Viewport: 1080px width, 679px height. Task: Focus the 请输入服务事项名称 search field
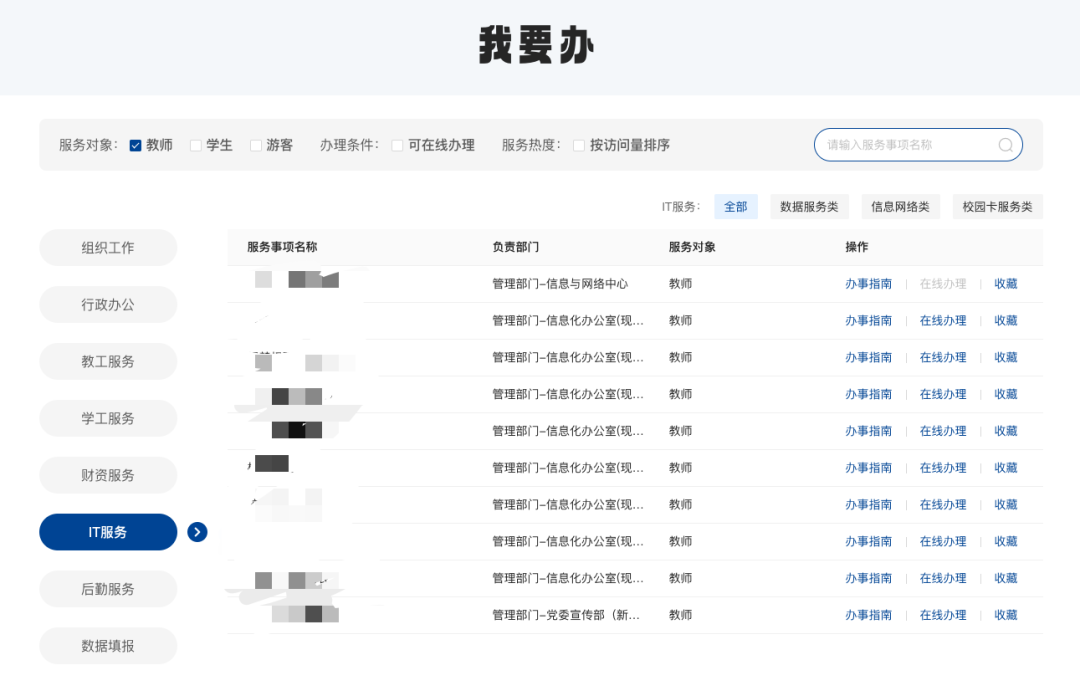905,145
